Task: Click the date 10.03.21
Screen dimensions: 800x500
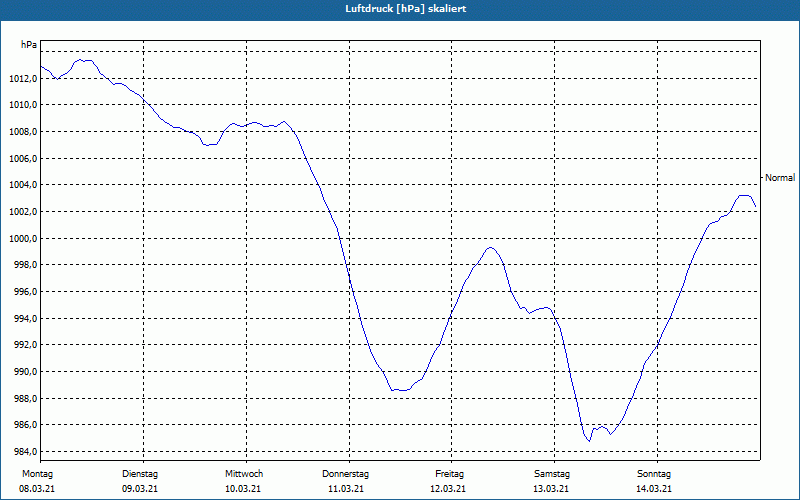Action: pos(243,489)
